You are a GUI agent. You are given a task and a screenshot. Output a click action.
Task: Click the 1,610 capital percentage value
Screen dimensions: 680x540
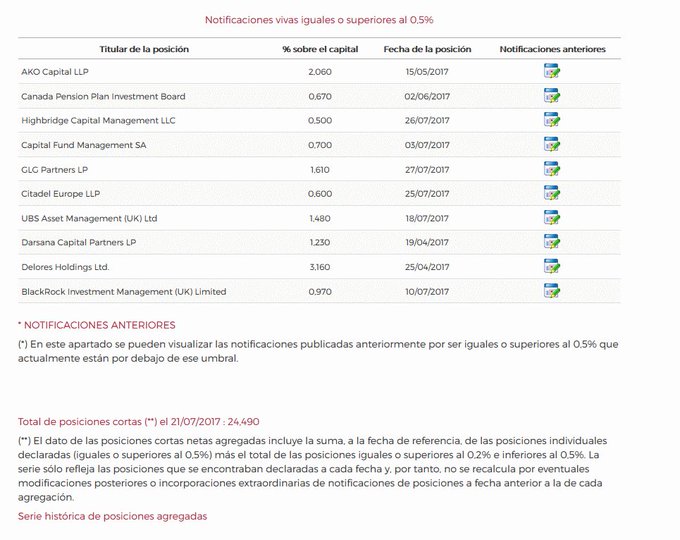pos(320,170)
